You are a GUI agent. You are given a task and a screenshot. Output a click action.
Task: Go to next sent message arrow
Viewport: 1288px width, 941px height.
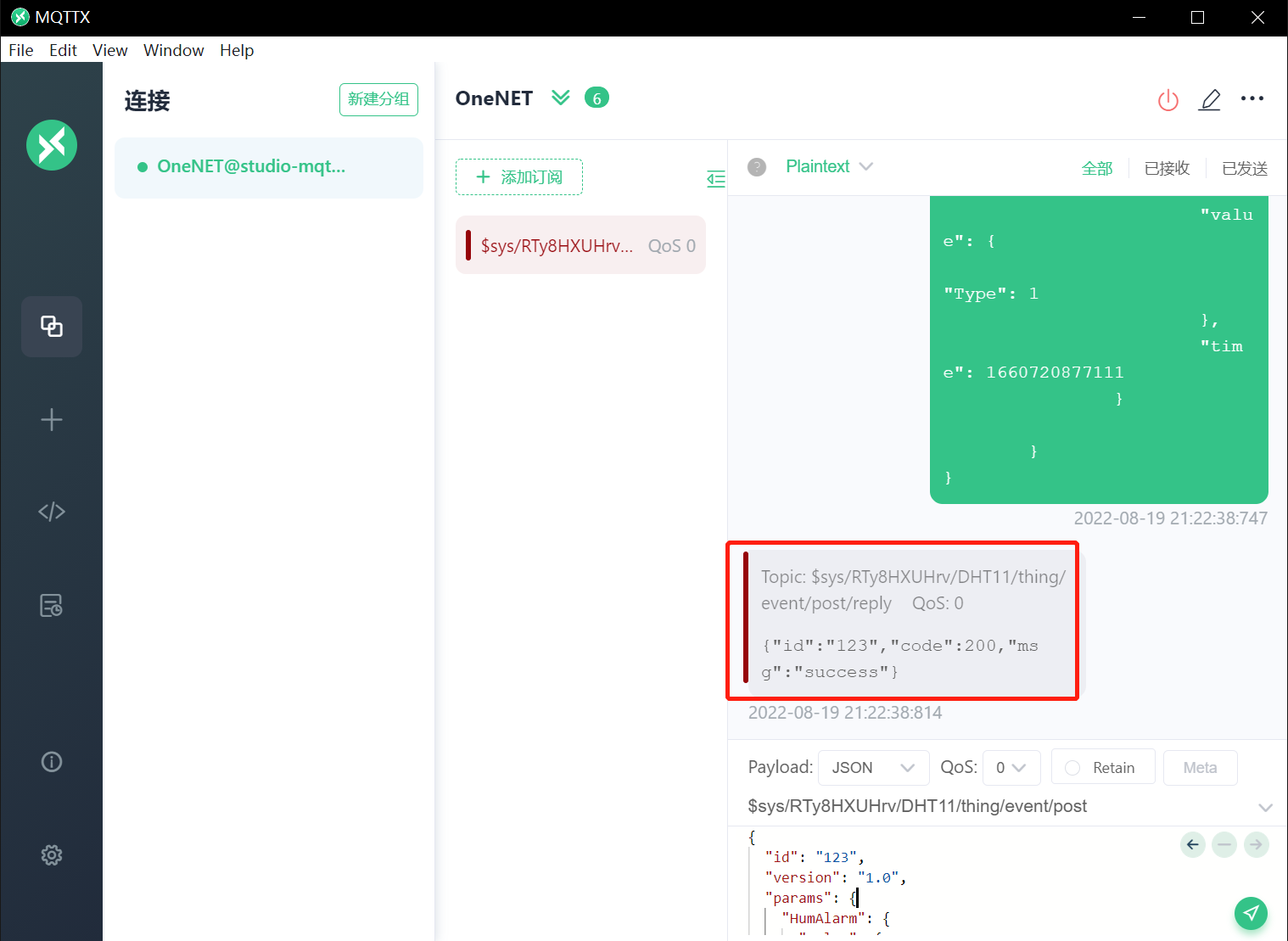point(1257,844)
